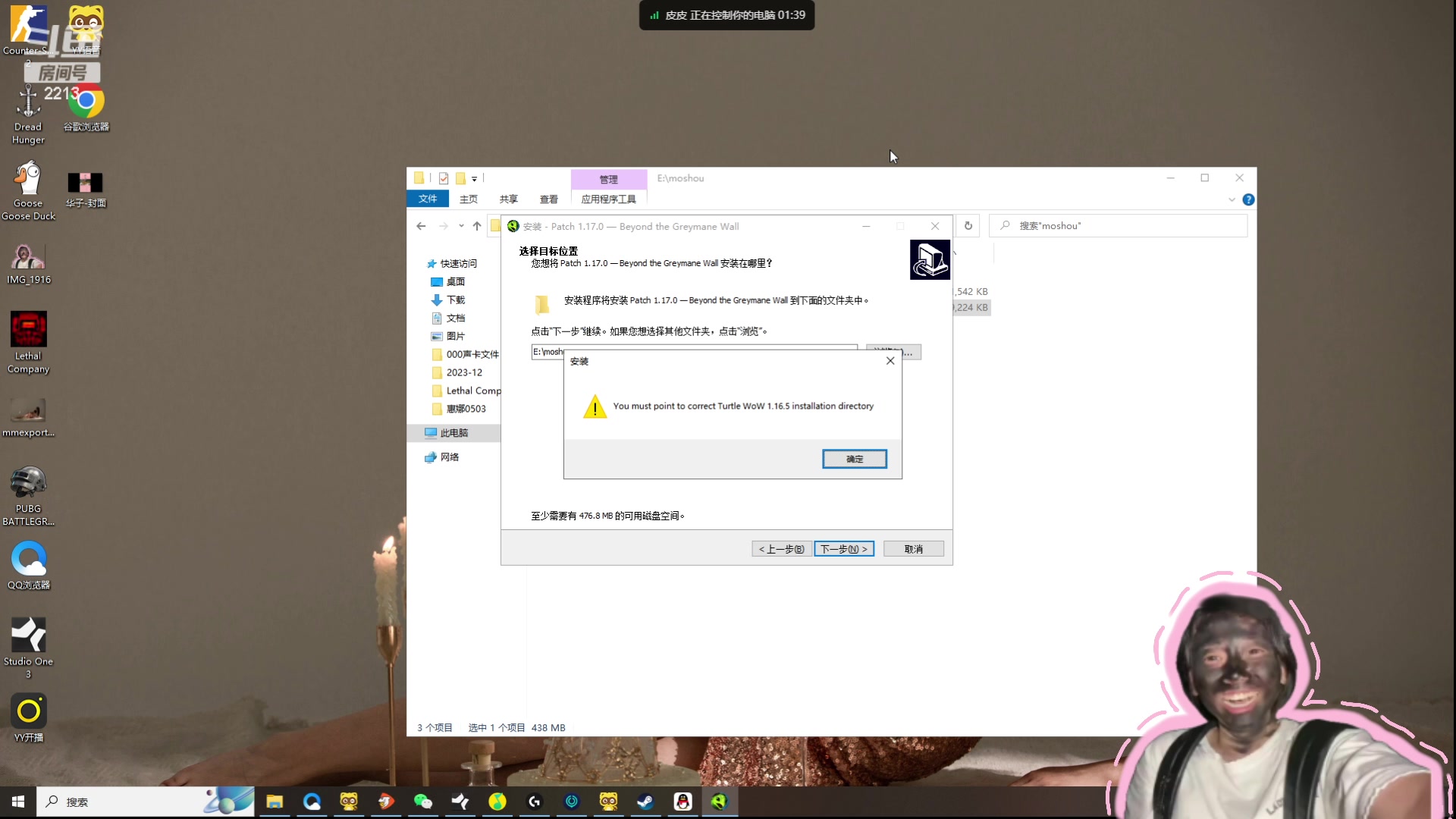
Task: Select the 下一步 next step button
Action: click(844, 548)
